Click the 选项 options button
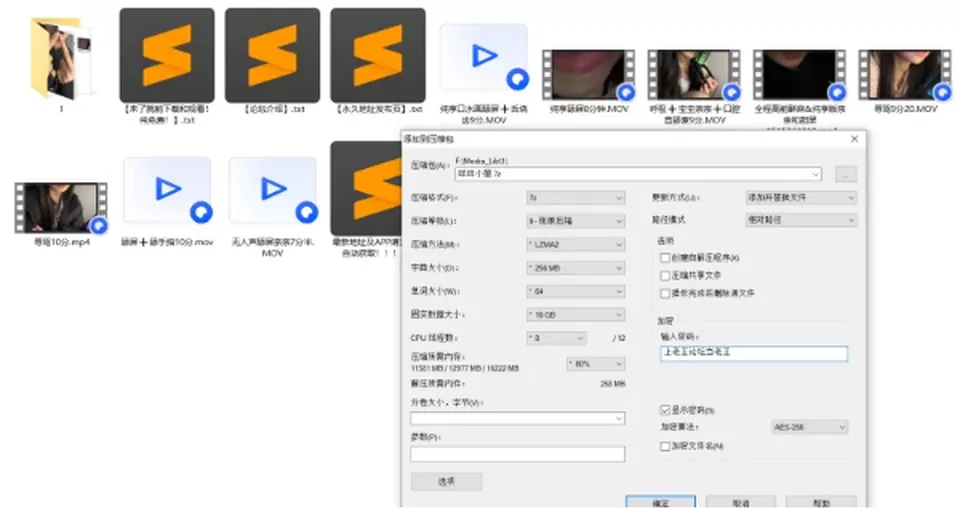This screenshot has width=960, height=509. [x=446, y=481]
